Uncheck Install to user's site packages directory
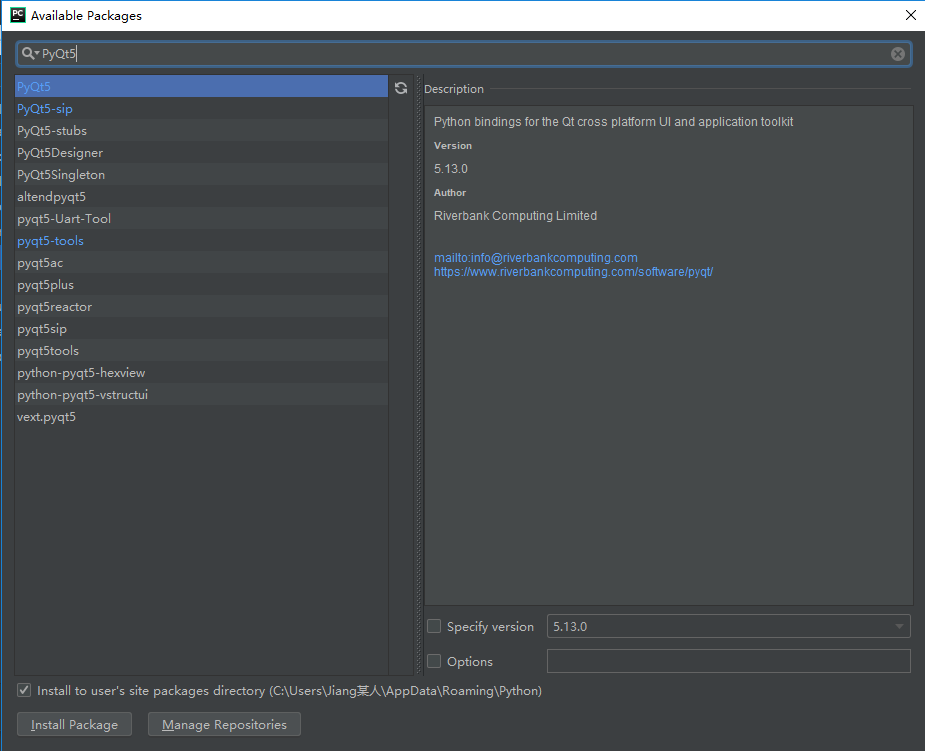The height and width of the screenshot is (751, 925). pos(24,690)
